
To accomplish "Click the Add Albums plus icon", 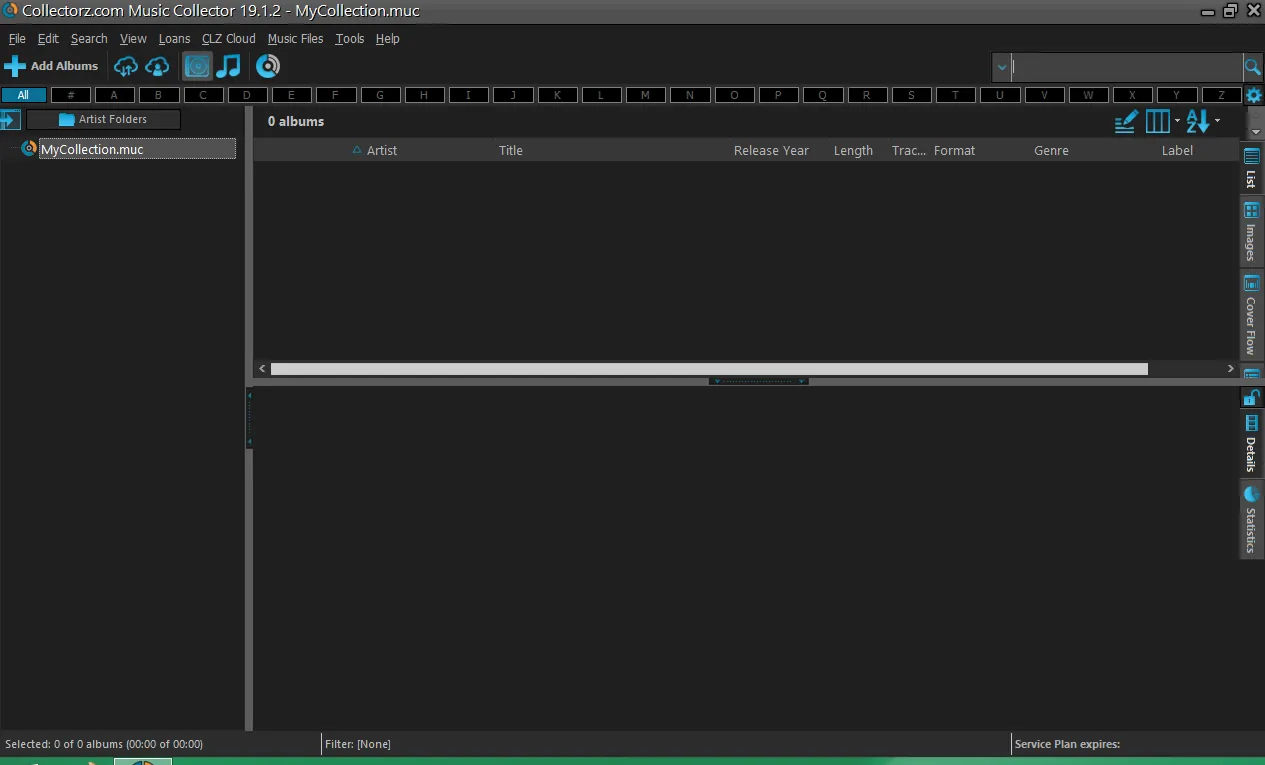I will click(15, 67).
